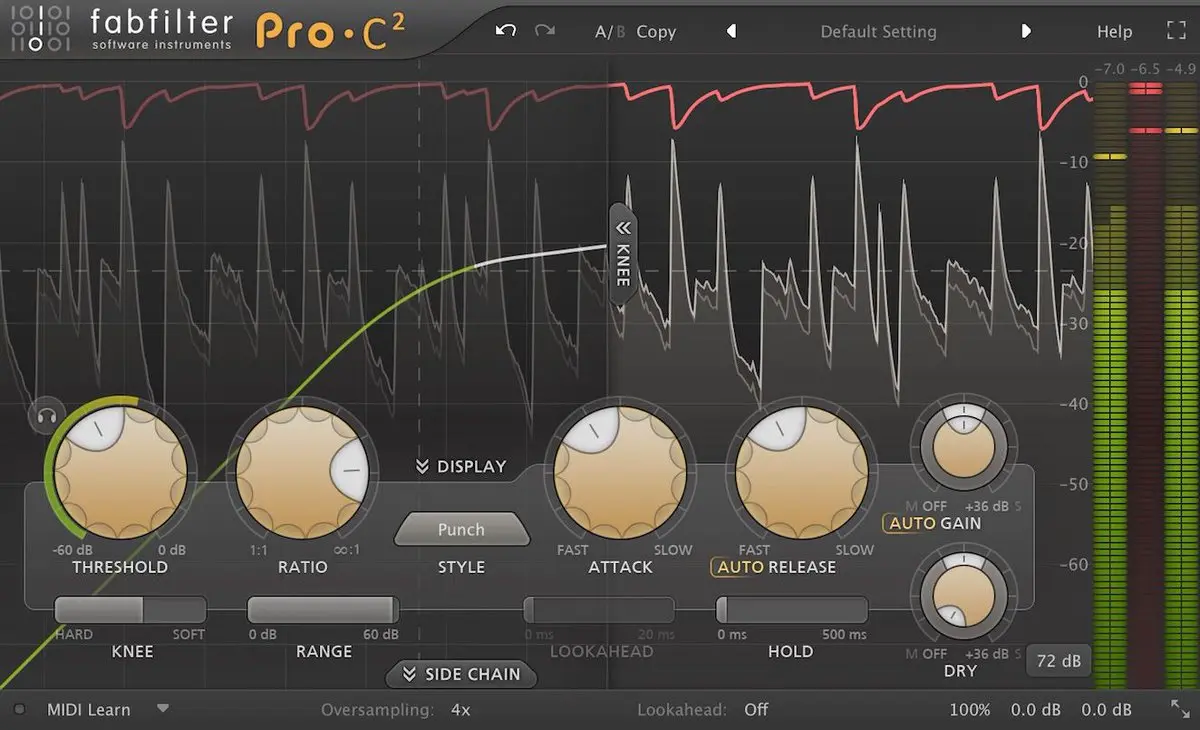Load the previous preset using left arrow
The width and height of the screenshot is (1200, 730).
[731, 31]
